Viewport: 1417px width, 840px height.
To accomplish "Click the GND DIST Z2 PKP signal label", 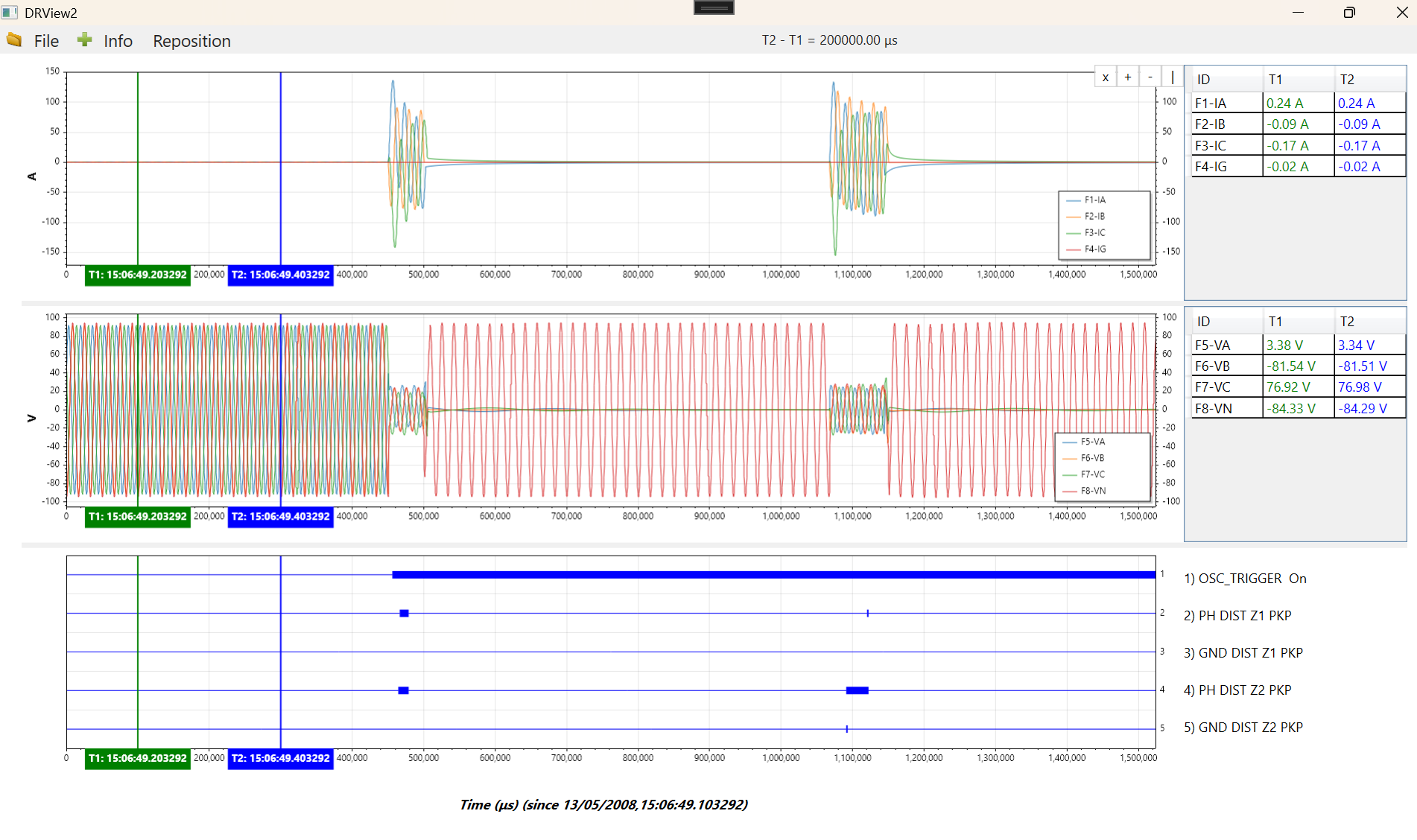I will (1243, 728).
